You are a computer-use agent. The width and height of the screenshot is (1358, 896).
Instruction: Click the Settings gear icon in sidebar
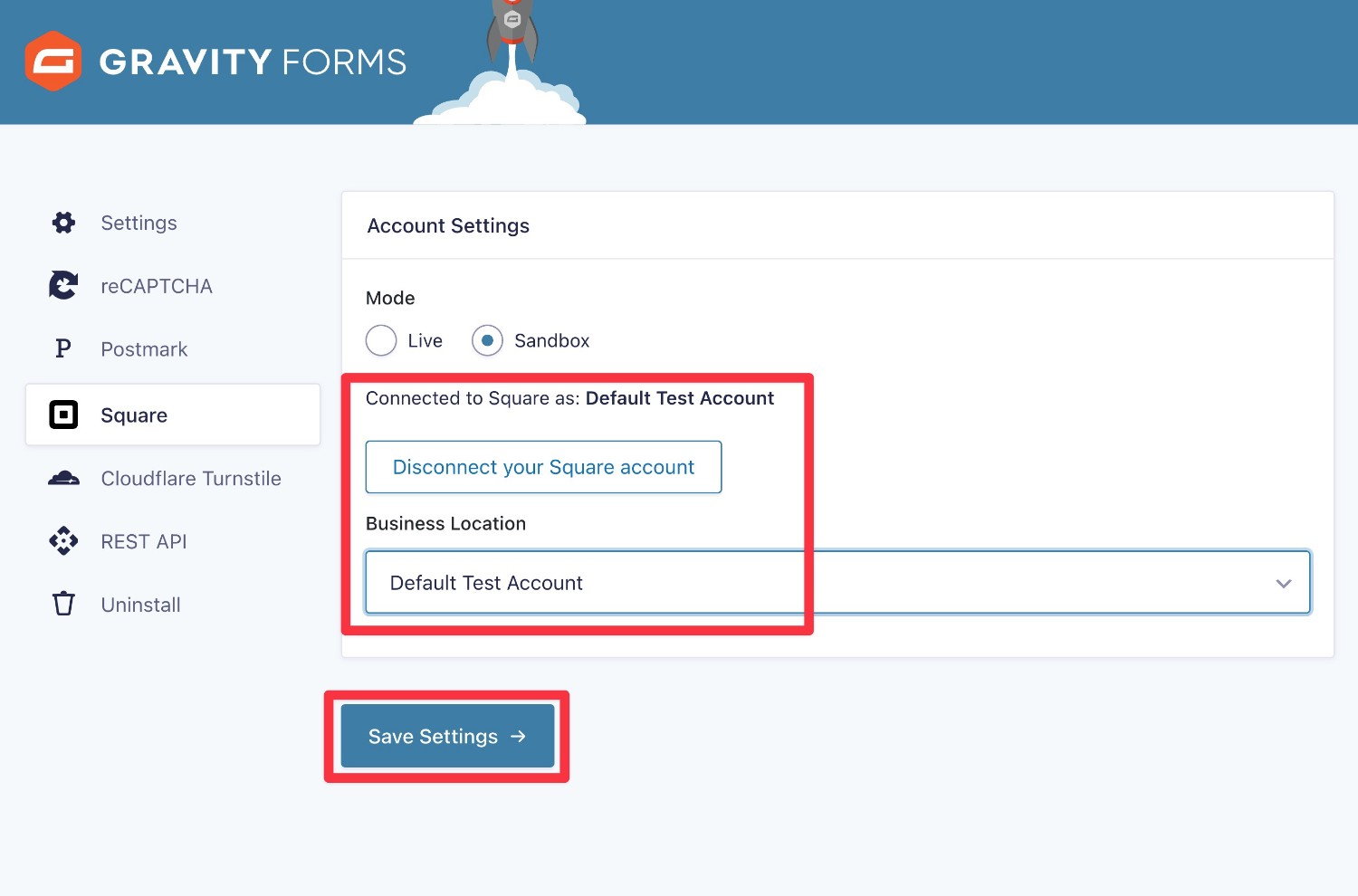[x=63, y=223]
